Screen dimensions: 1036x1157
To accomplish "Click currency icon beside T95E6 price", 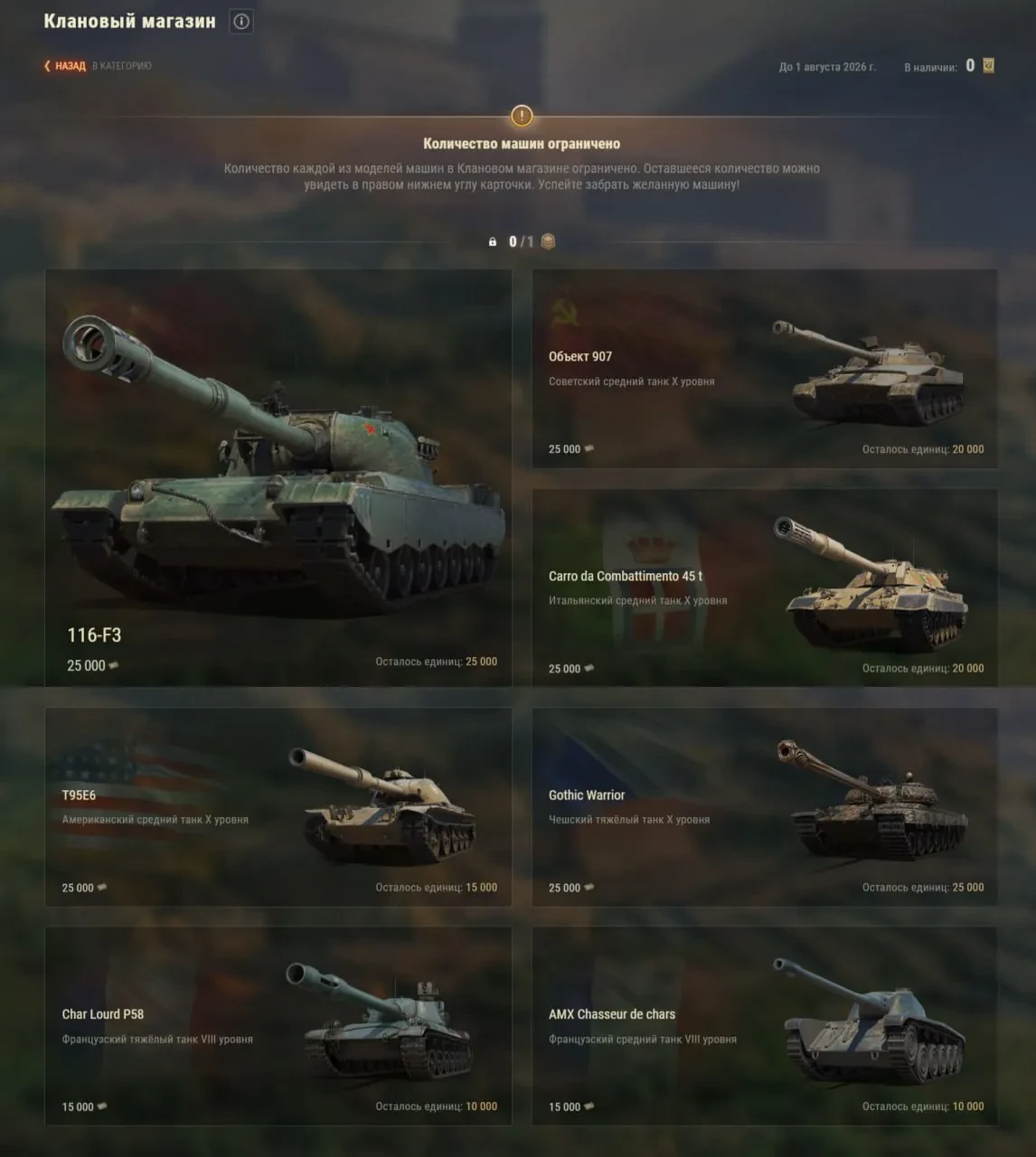I will point(102,887).
